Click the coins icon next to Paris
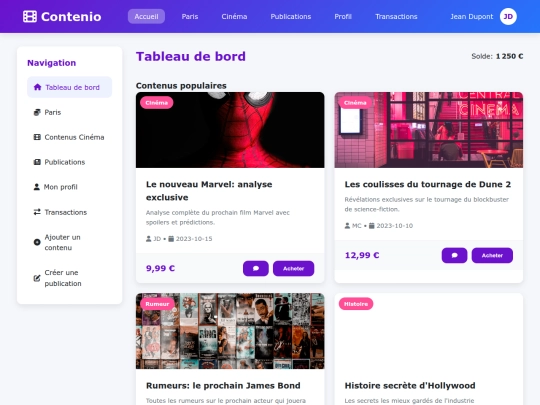 point(37,112)
